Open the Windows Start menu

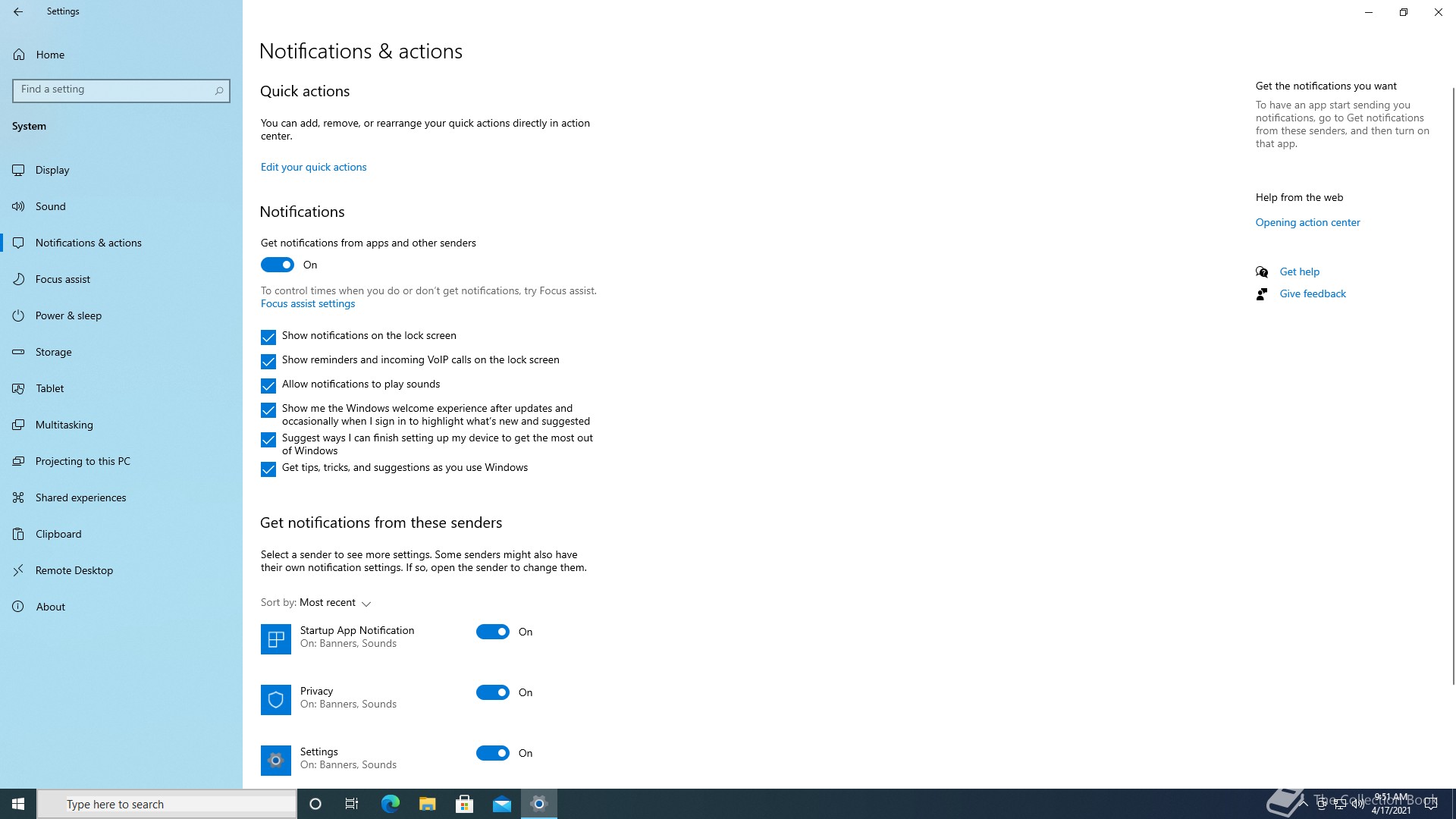pyautogui.click(x=18, y=804)
